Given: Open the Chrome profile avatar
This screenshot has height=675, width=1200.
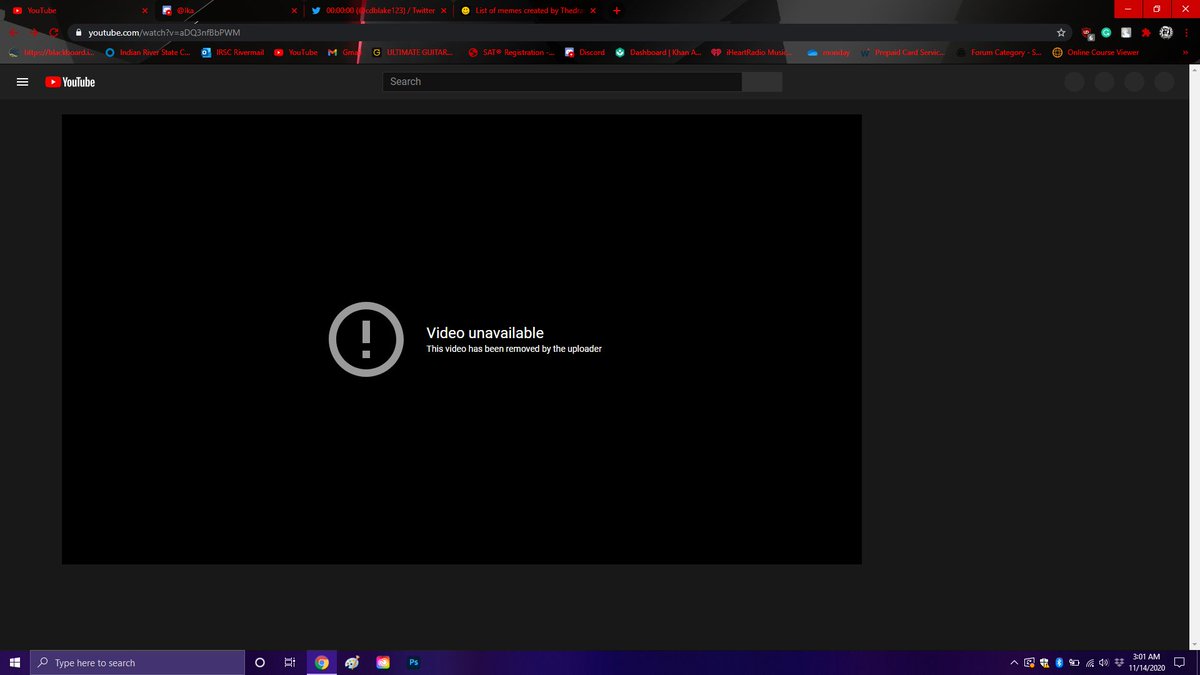Looking at the screenshot, I should [1166, 32].
